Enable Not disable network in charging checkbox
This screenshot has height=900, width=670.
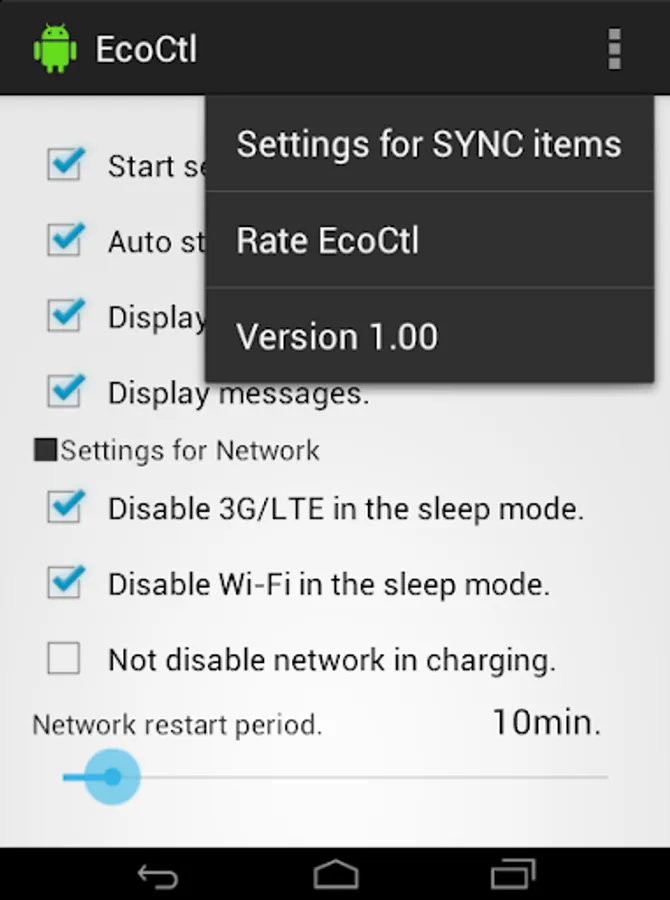click(x=64, y=658)
